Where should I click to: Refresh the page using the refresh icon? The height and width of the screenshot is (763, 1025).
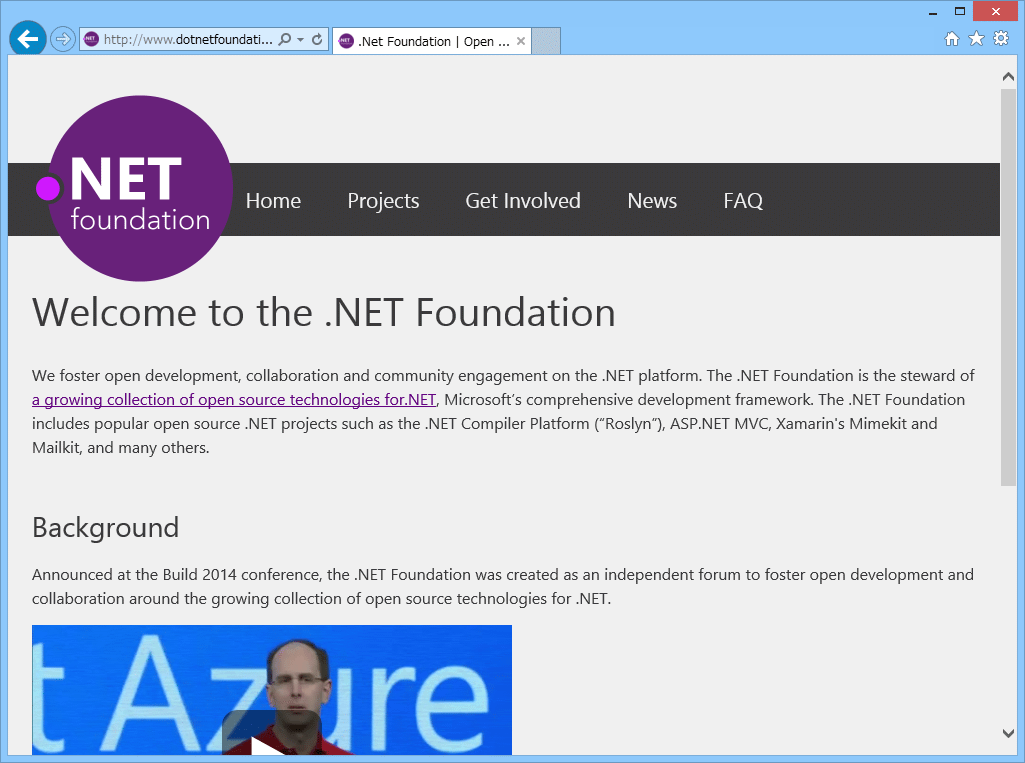[318, 38]
